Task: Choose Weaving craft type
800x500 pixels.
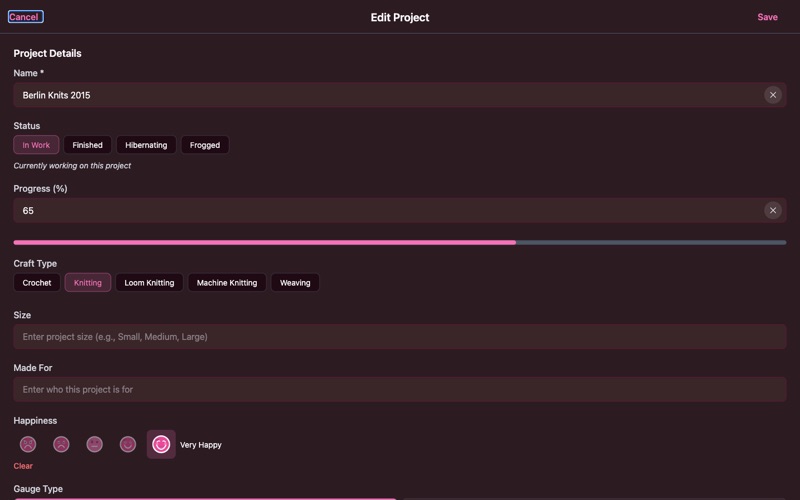Action: point(295,283)
